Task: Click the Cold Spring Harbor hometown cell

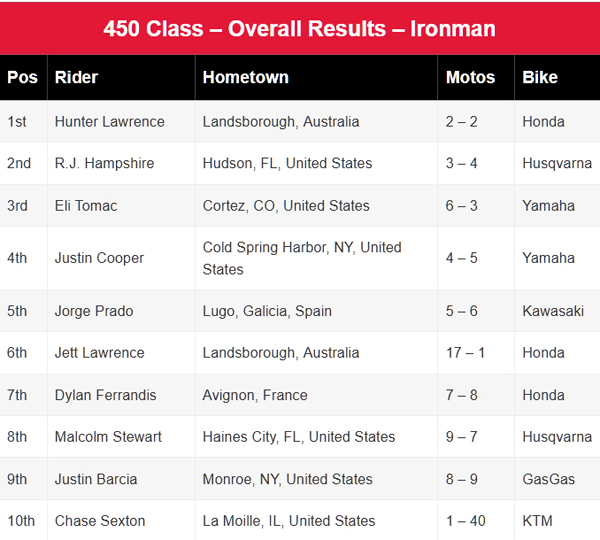Action: point(302,258)
